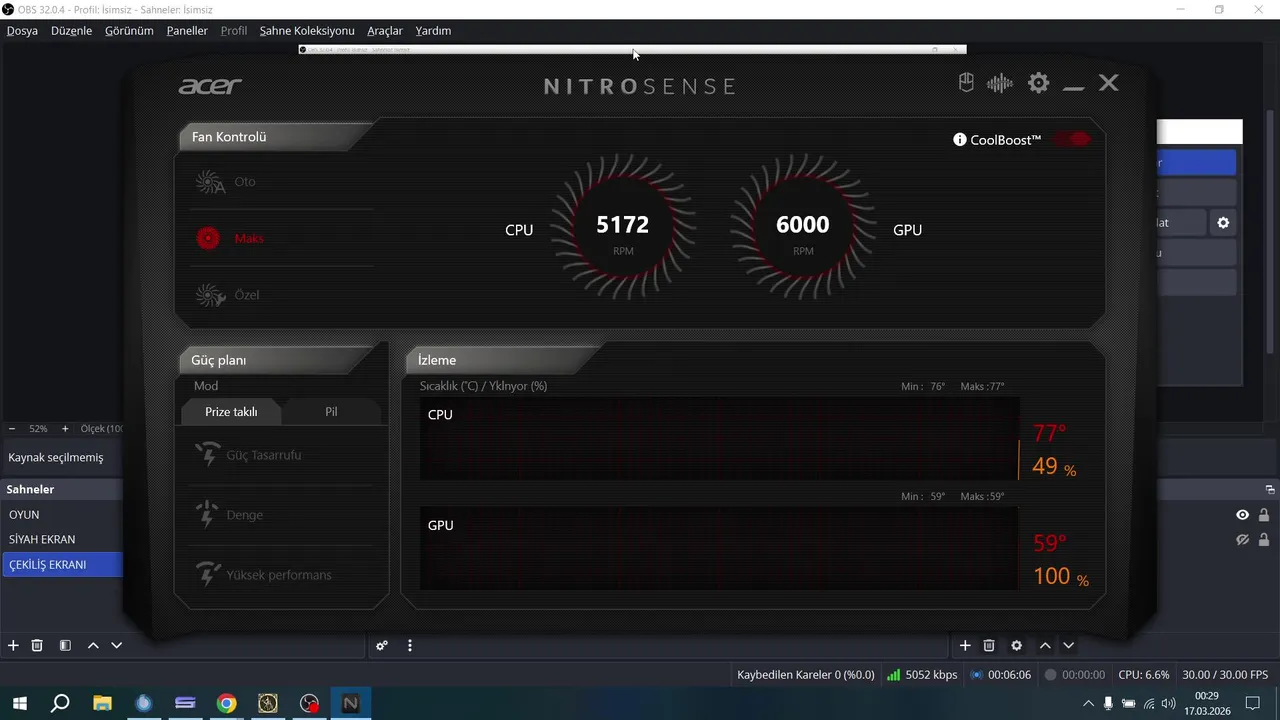Viewport: 1280px width, 720px height.
Task: Open Windows search from the taskbar
Action: click(x=60, y=704)
